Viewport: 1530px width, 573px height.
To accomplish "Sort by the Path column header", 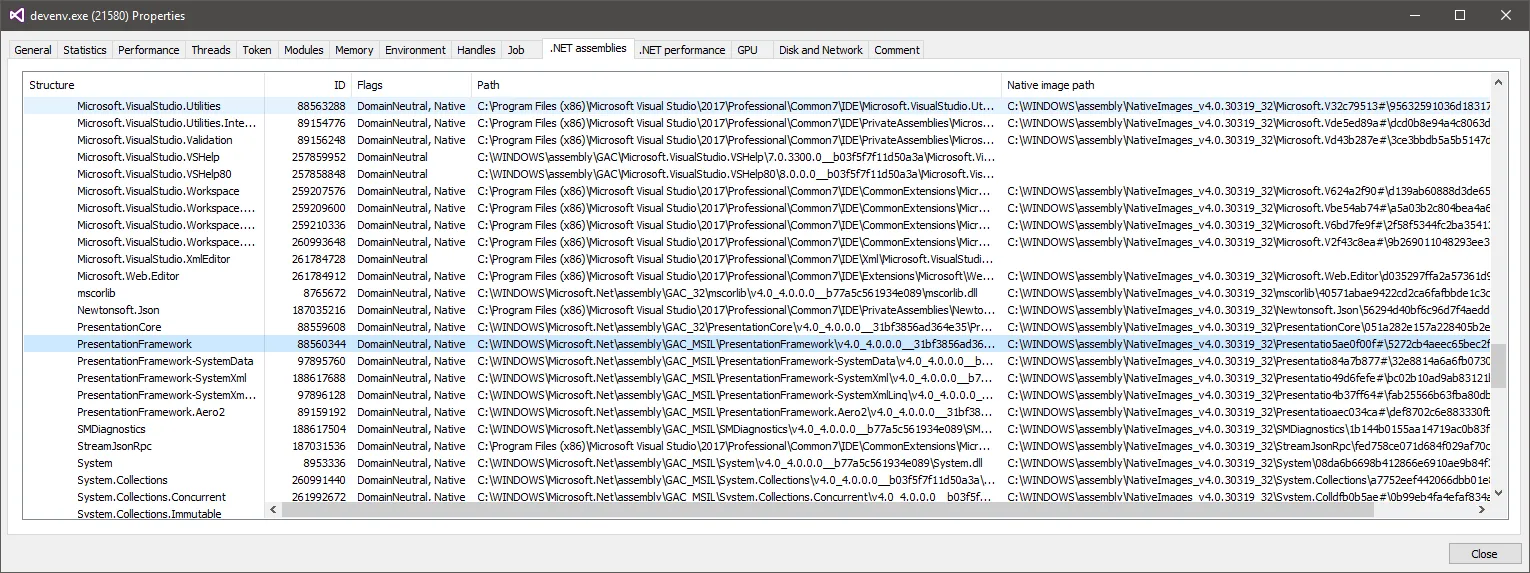I will click(x=736, y=85).
